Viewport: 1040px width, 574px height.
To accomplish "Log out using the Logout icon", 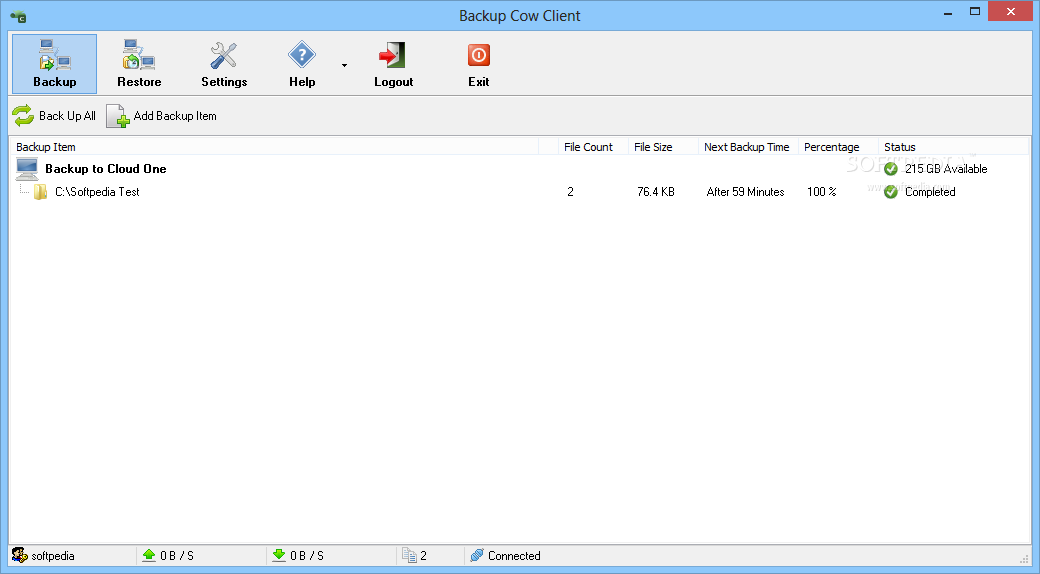I will 393,55.
